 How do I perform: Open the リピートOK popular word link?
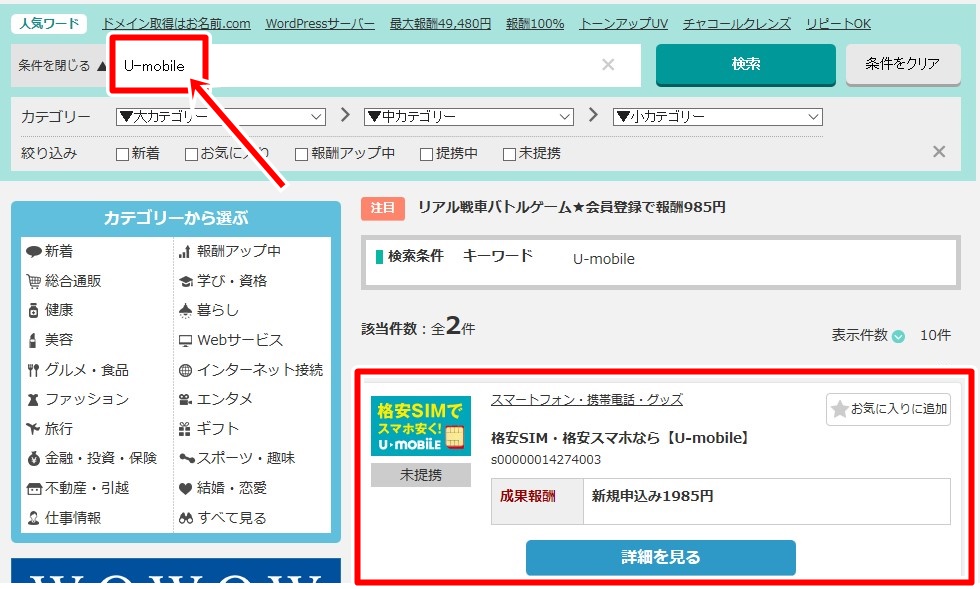838,24
